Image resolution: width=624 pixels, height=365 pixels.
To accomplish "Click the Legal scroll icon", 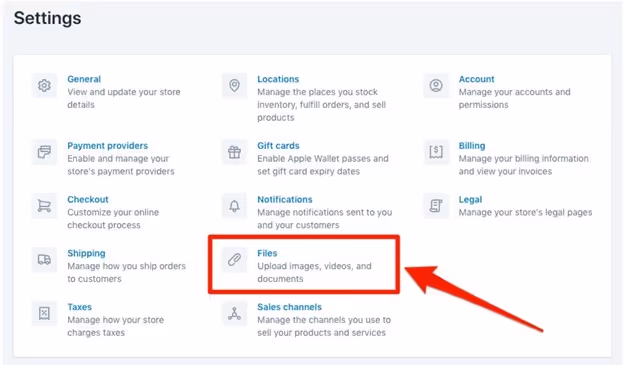I will [436, 206].
